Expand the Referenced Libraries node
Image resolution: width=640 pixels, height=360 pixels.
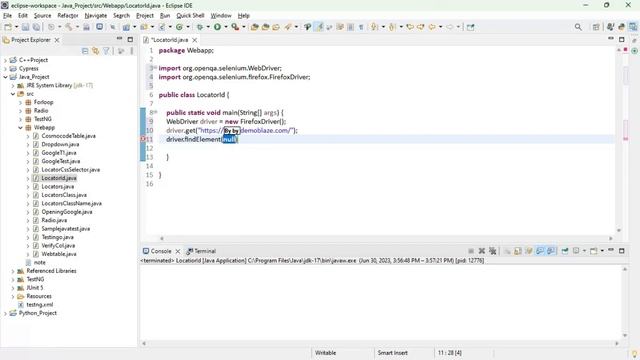(13, 271)
